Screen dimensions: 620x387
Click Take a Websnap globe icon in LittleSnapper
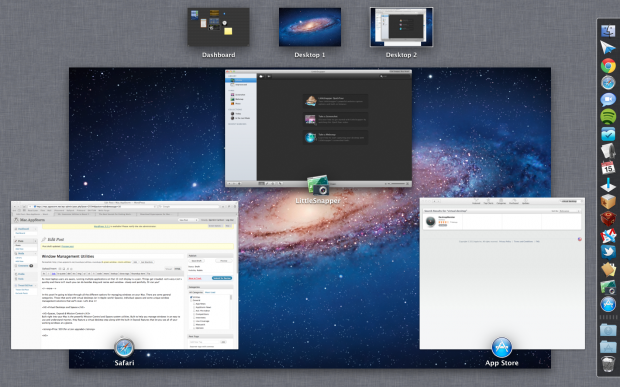(311, 137)
